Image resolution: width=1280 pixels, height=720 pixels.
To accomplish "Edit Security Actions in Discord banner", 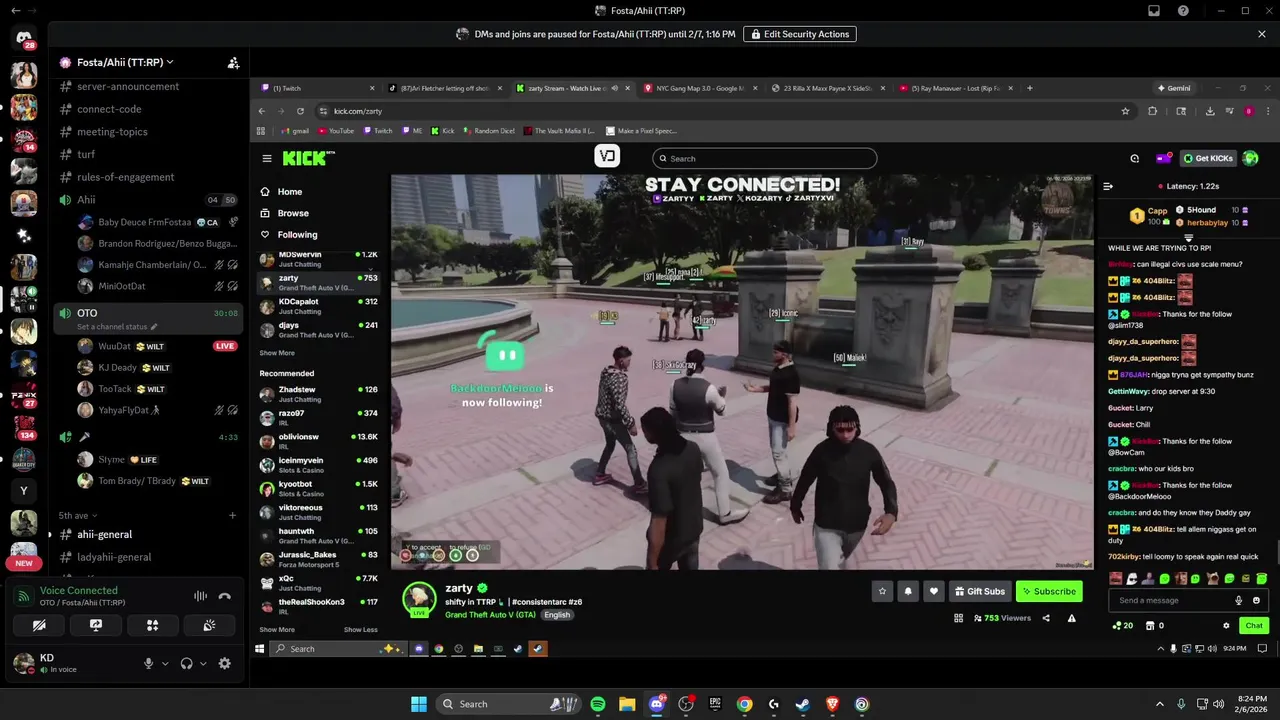I will (x=800, y=34).
